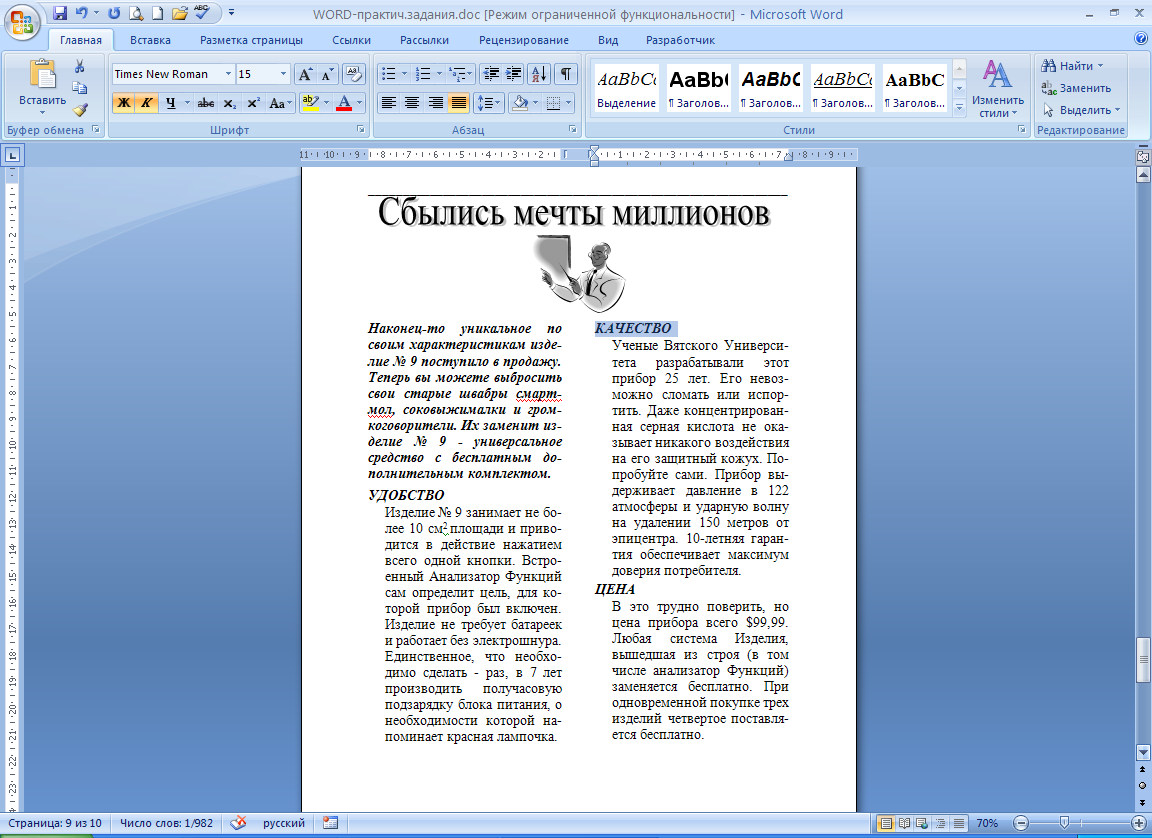Click the Число слов word count
Viewport: 1152px width, 838px height.
coord(167,823)
